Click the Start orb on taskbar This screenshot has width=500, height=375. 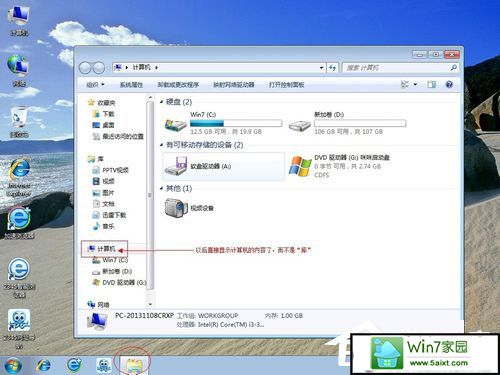click(13, 366)
